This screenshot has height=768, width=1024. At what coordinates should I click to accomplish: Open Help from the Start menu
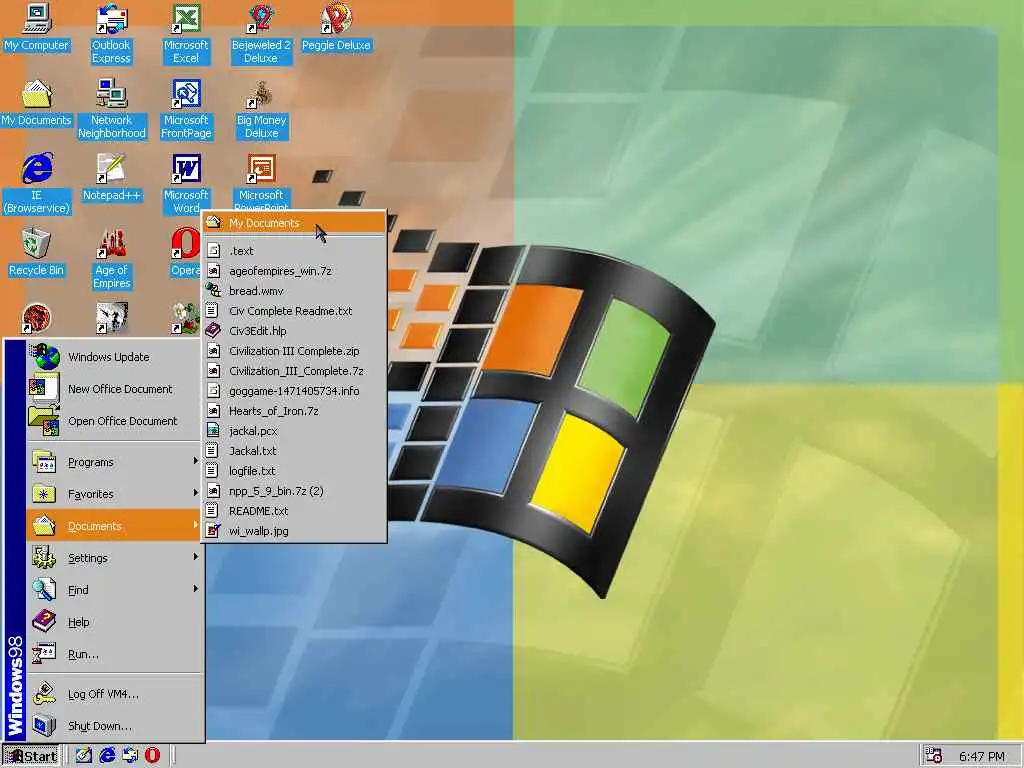click(x=114, y=622)
